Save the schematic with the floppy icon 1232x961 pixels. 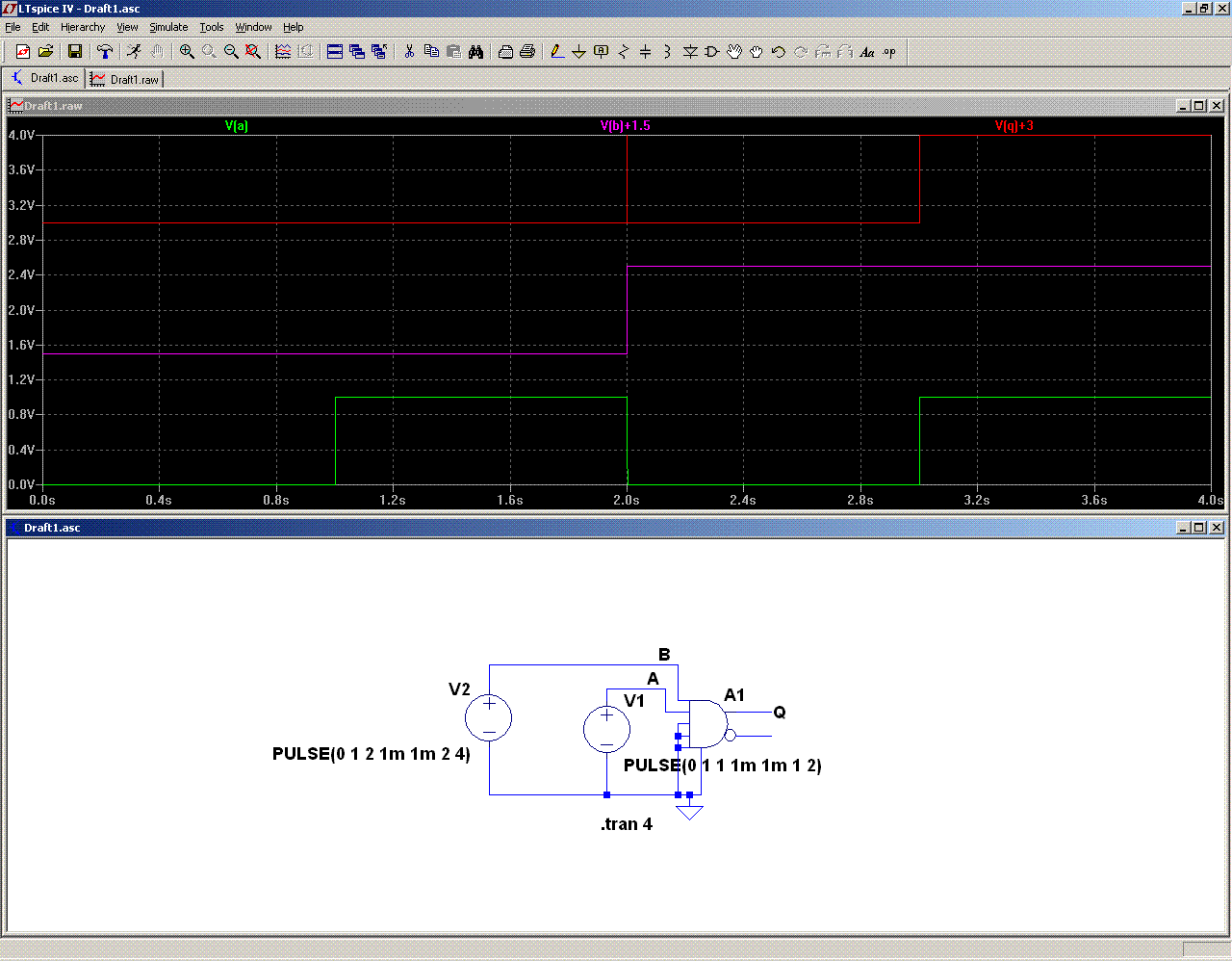tap(75, 52)
